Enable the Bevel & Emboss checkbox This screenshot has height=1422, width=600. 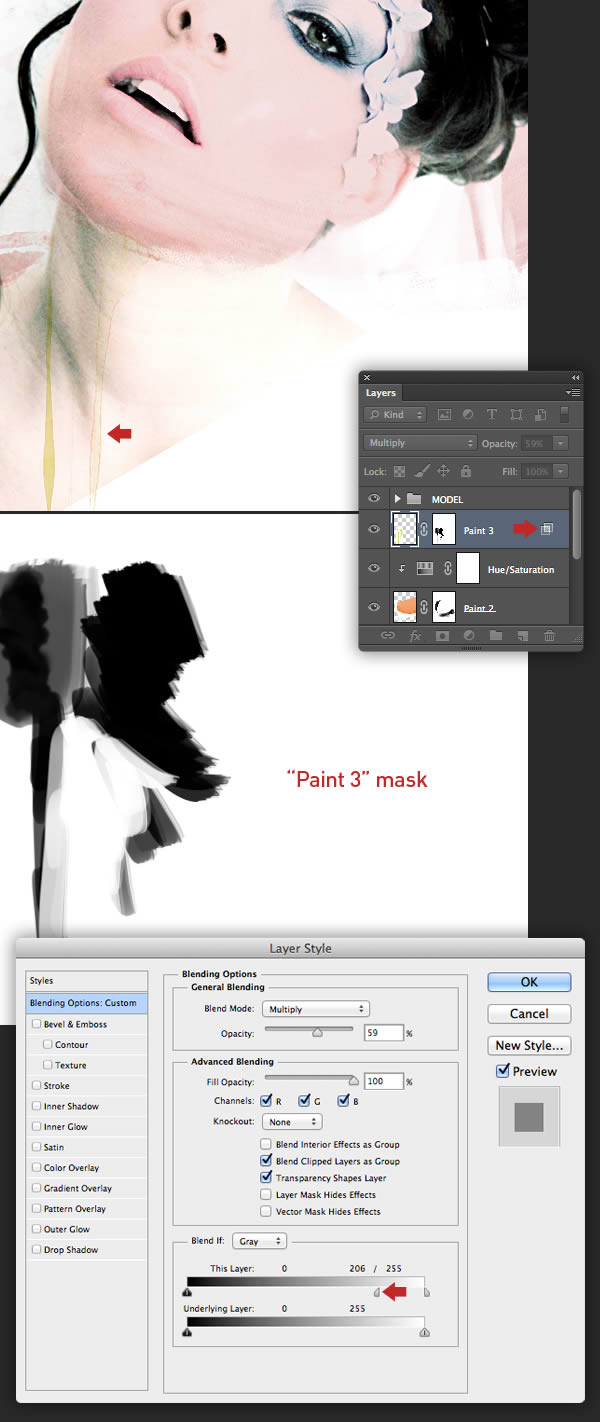pyautogui.click(x=37, y=1024)
